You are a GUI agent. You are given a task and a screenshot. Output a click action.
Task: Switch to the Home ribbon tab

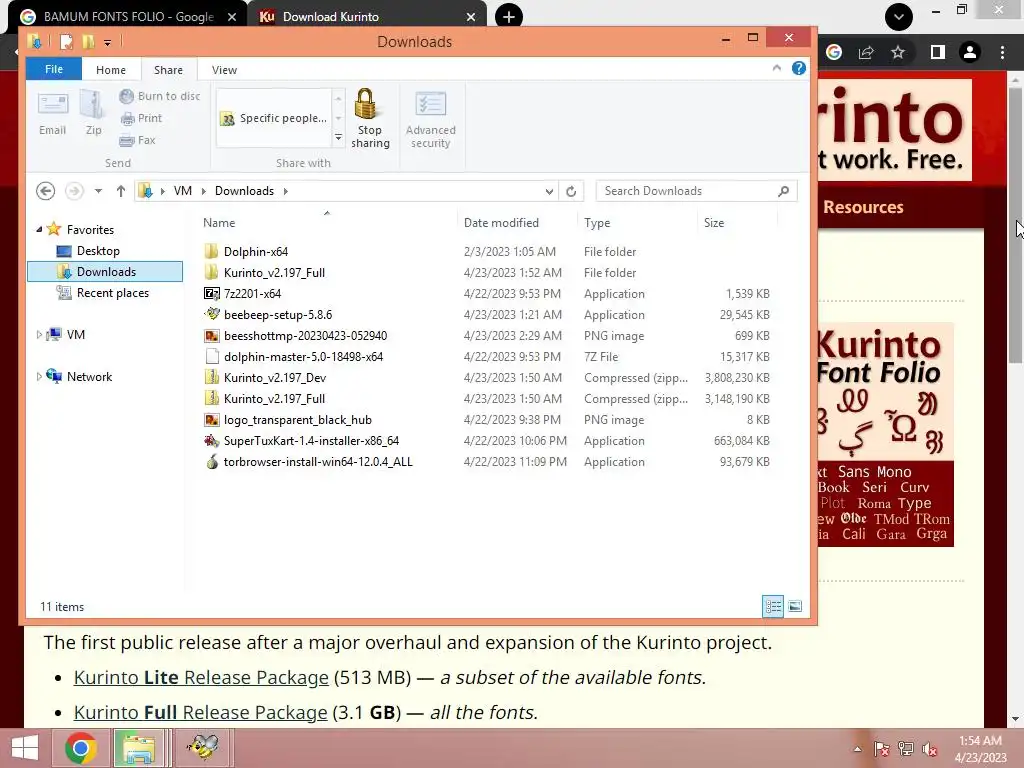tap(110, 70)
